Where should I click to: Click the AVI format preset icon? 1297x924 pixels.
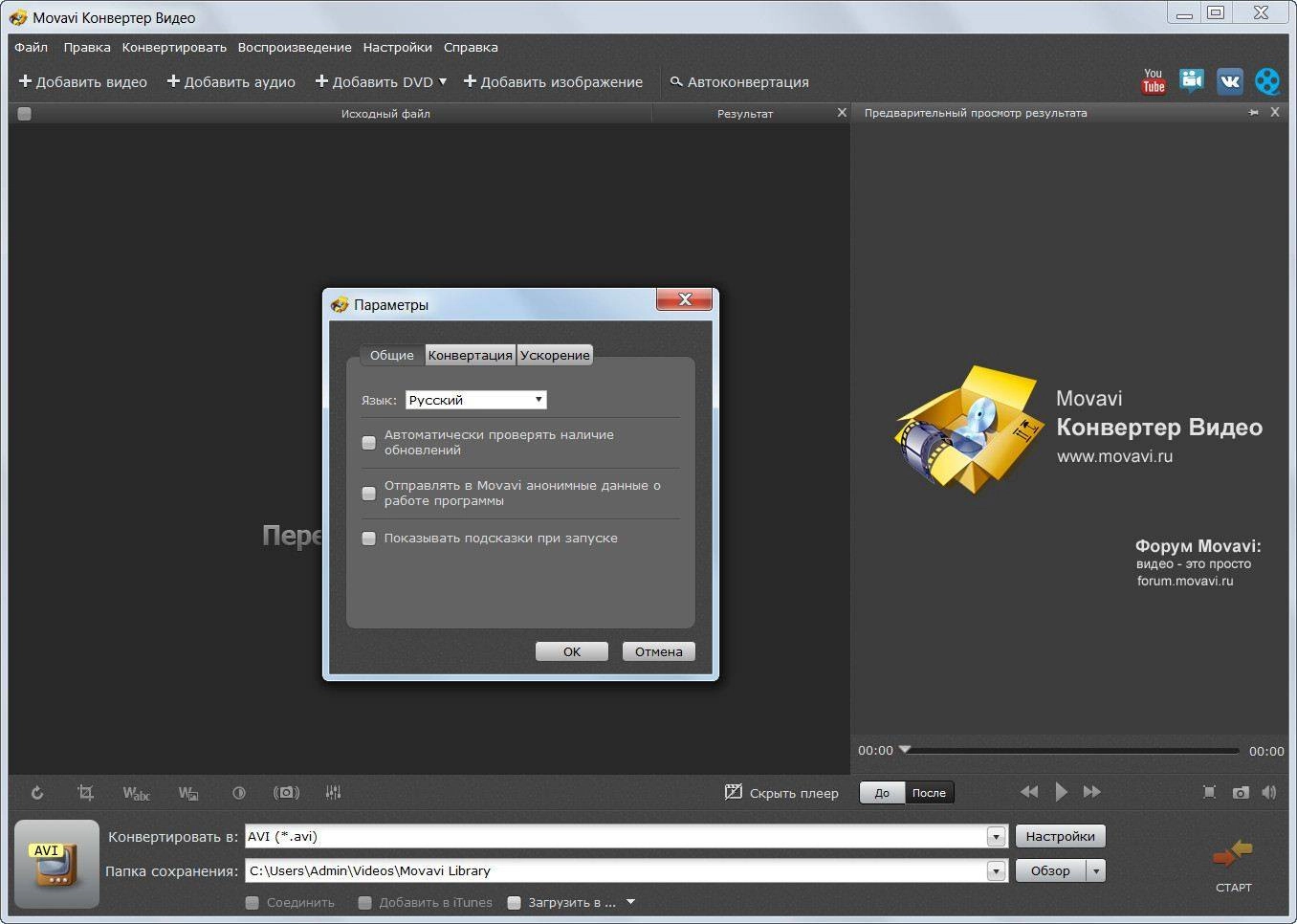(x=56, y=864)
